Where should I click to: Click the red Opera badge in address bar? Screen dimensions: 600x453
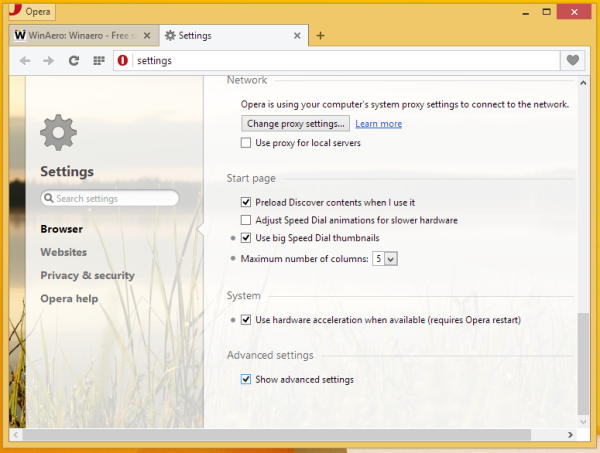coord(122,60)
